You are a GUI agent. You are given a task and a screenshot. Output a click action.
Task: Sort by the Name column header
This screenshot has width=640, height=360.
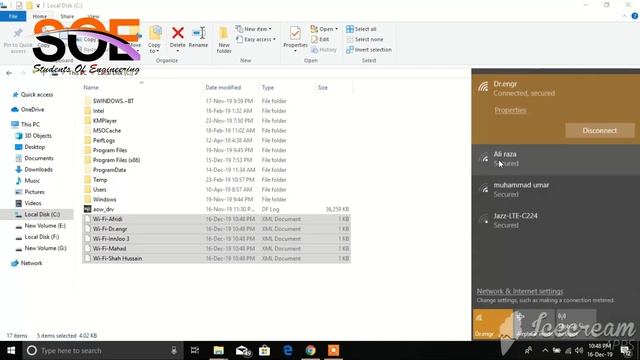91,87
